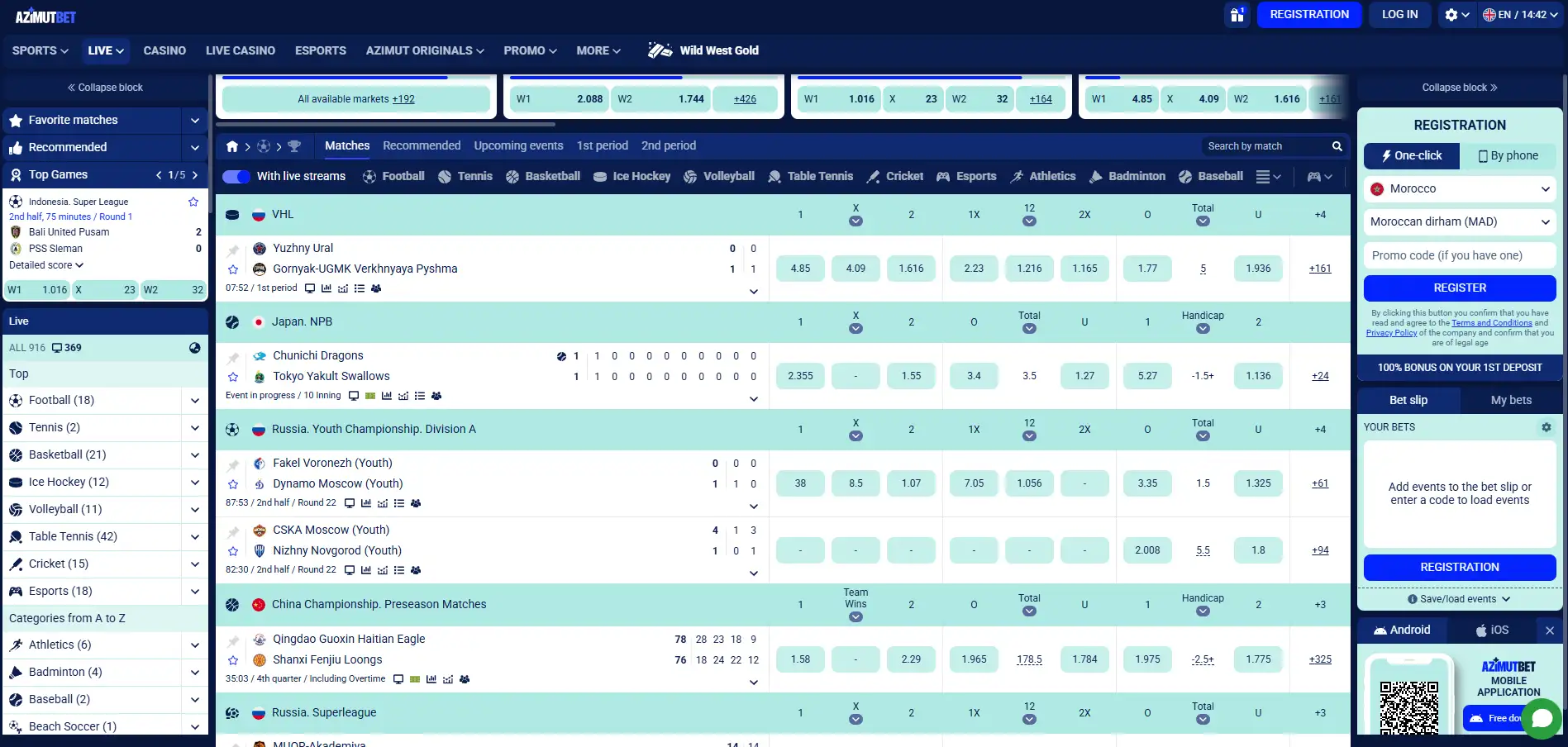Expand the Recommended sidebar panel
The height and width of the screenshot is (747, 1568).
tap(195, 148)
